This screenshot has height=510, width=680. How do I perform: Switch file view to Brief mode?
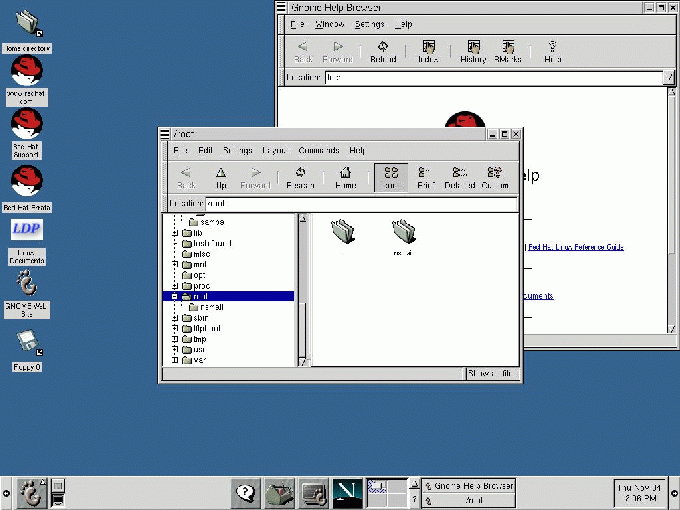[x=424, y=177]
